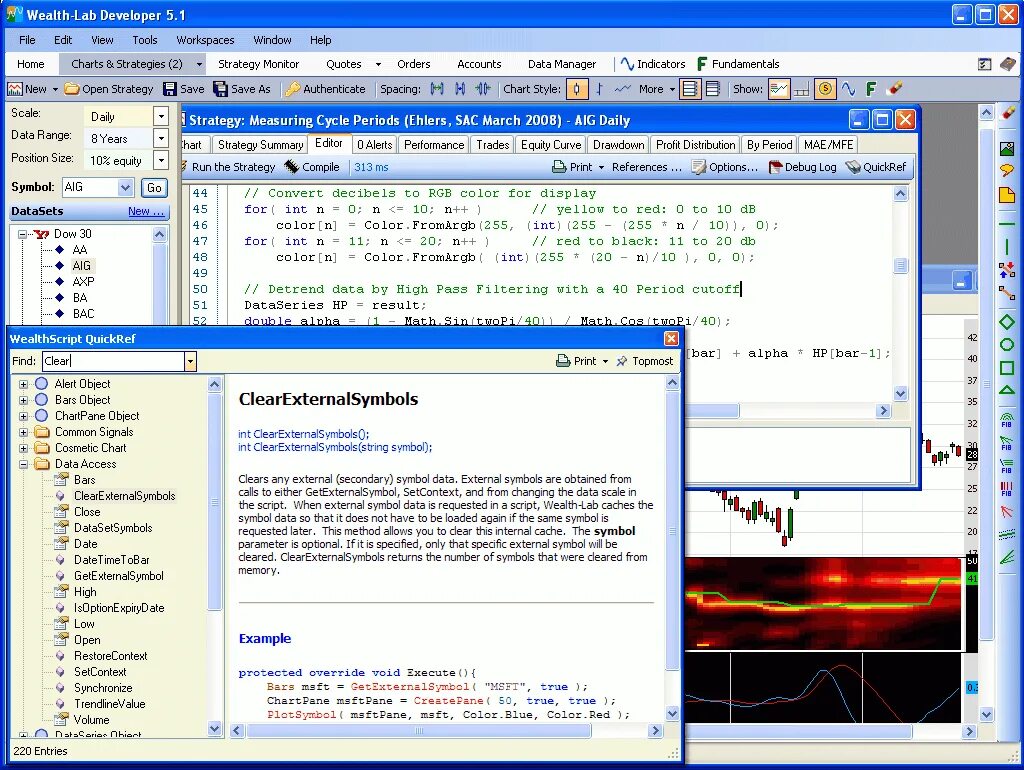Viewport: 1024px width, 770px height.
Task: Select the yellow note drawing tool
Action: 1007,195
